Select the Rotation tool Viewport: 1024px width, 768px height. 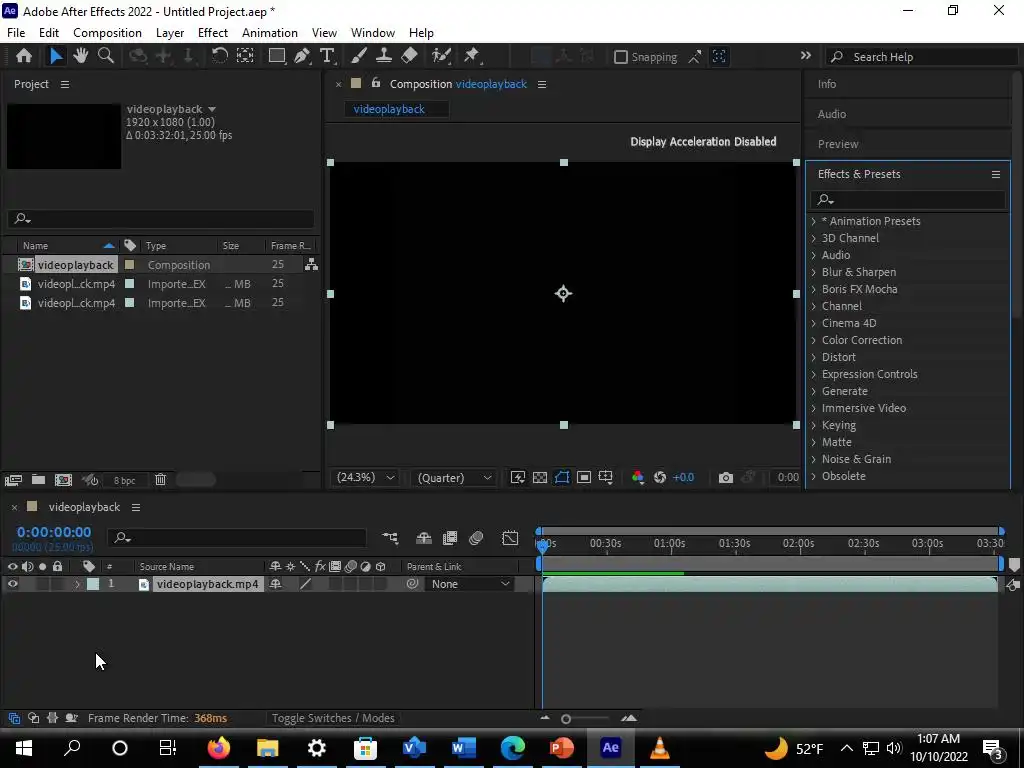[219, 56]
